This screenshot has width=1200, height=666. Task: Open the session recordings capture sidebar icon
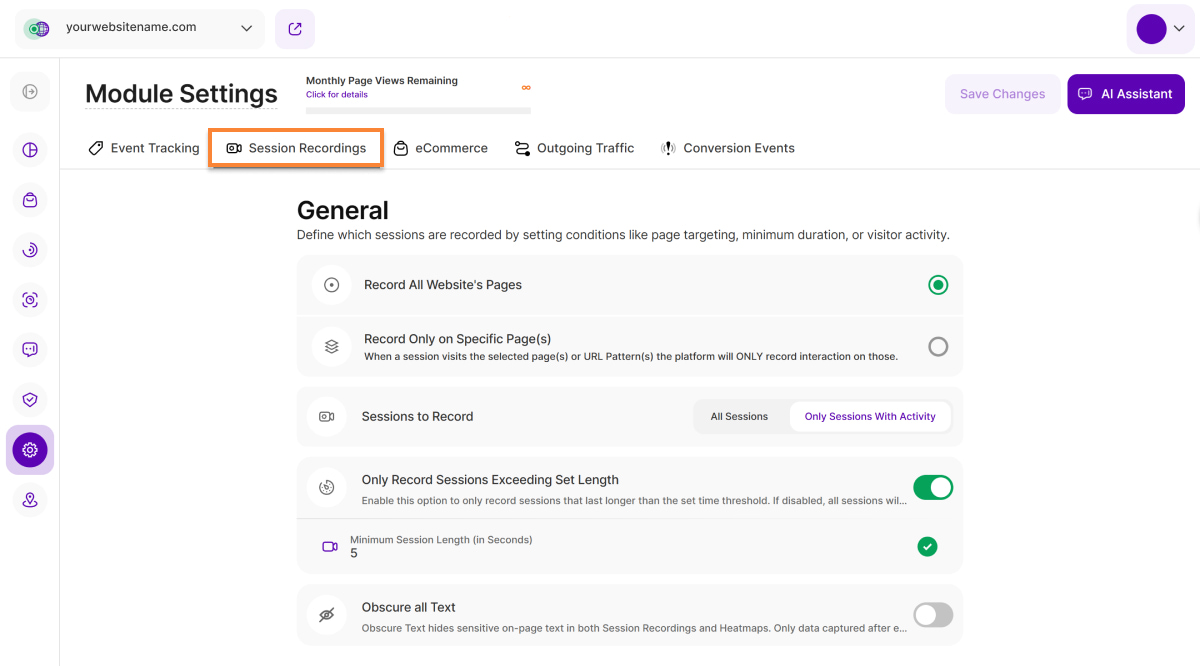(30, 300)
